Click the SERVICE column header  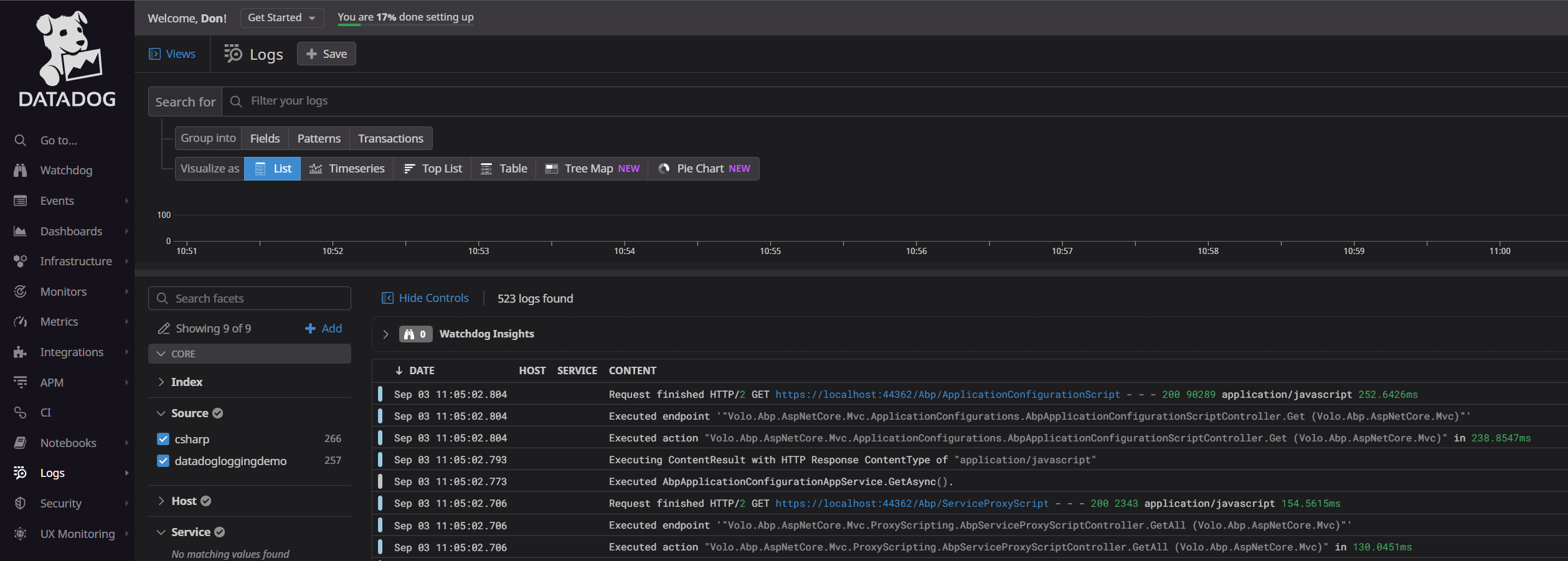[577, 371]
